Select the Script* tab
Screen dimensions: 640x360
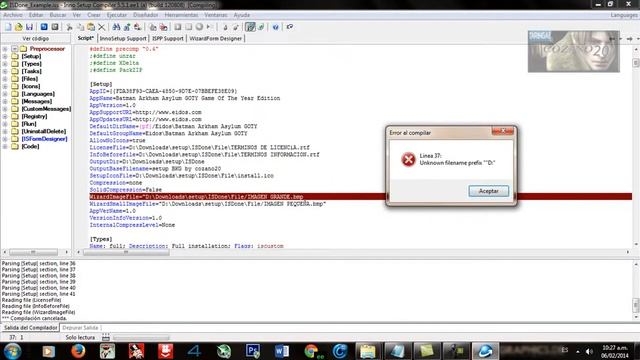click(x=86, y=38)
